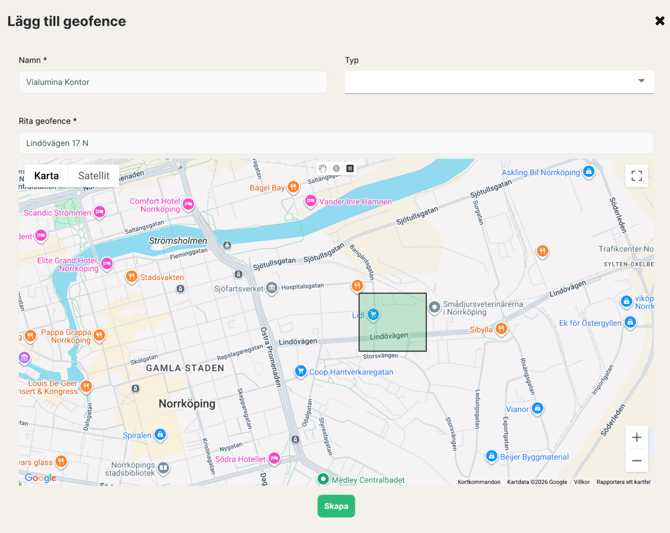The height and width of the screenshot is (533, 670).
Task: Toggle fullscreen map view
Action: pyautogui.click(x=636, y=176)
